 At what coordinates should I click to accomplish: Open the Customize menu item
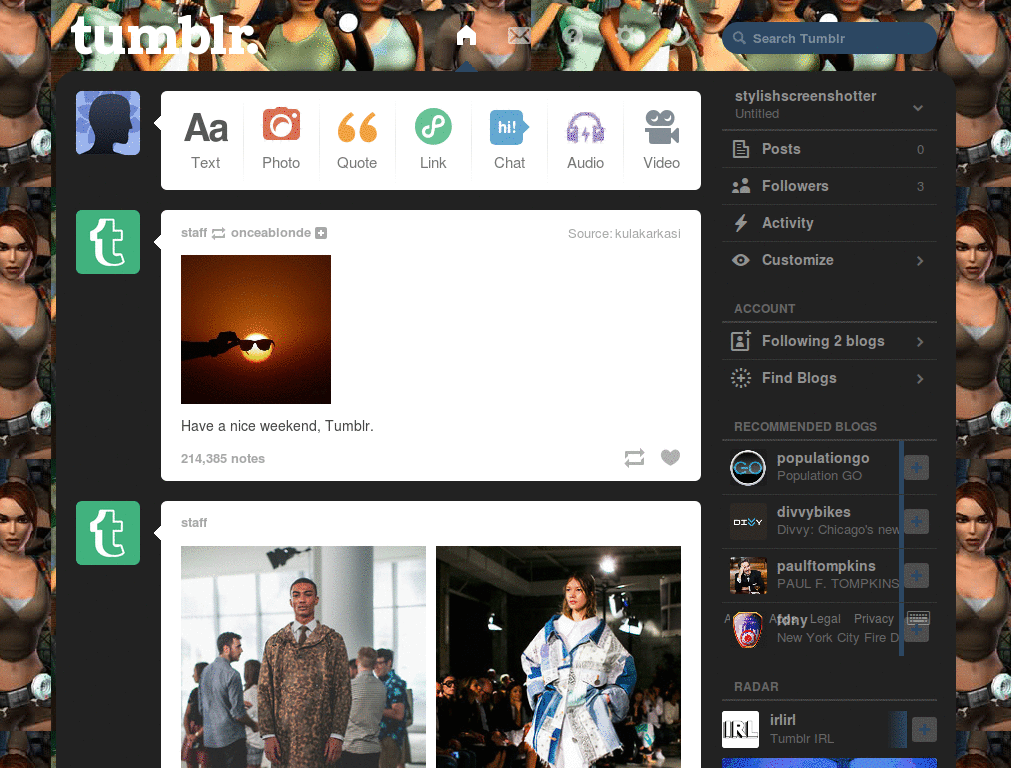829,260
